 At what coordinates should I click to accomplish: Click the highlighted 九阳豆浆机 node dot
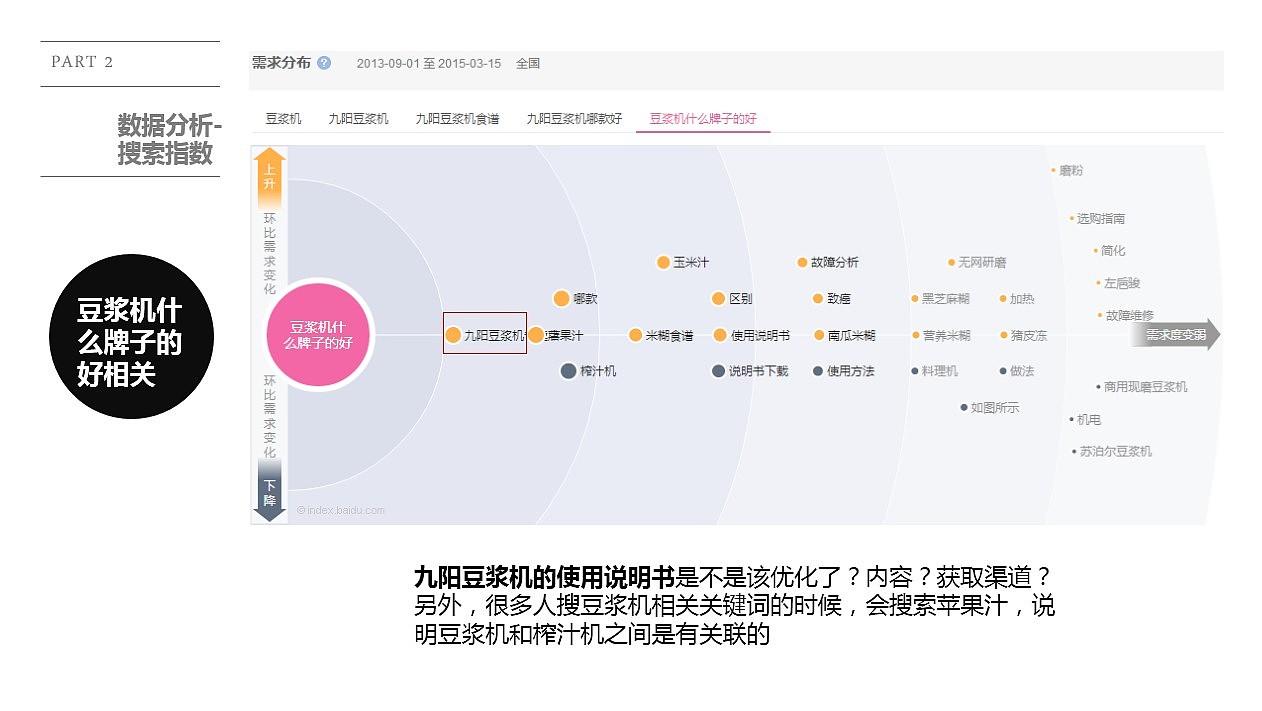click(456, 335)
